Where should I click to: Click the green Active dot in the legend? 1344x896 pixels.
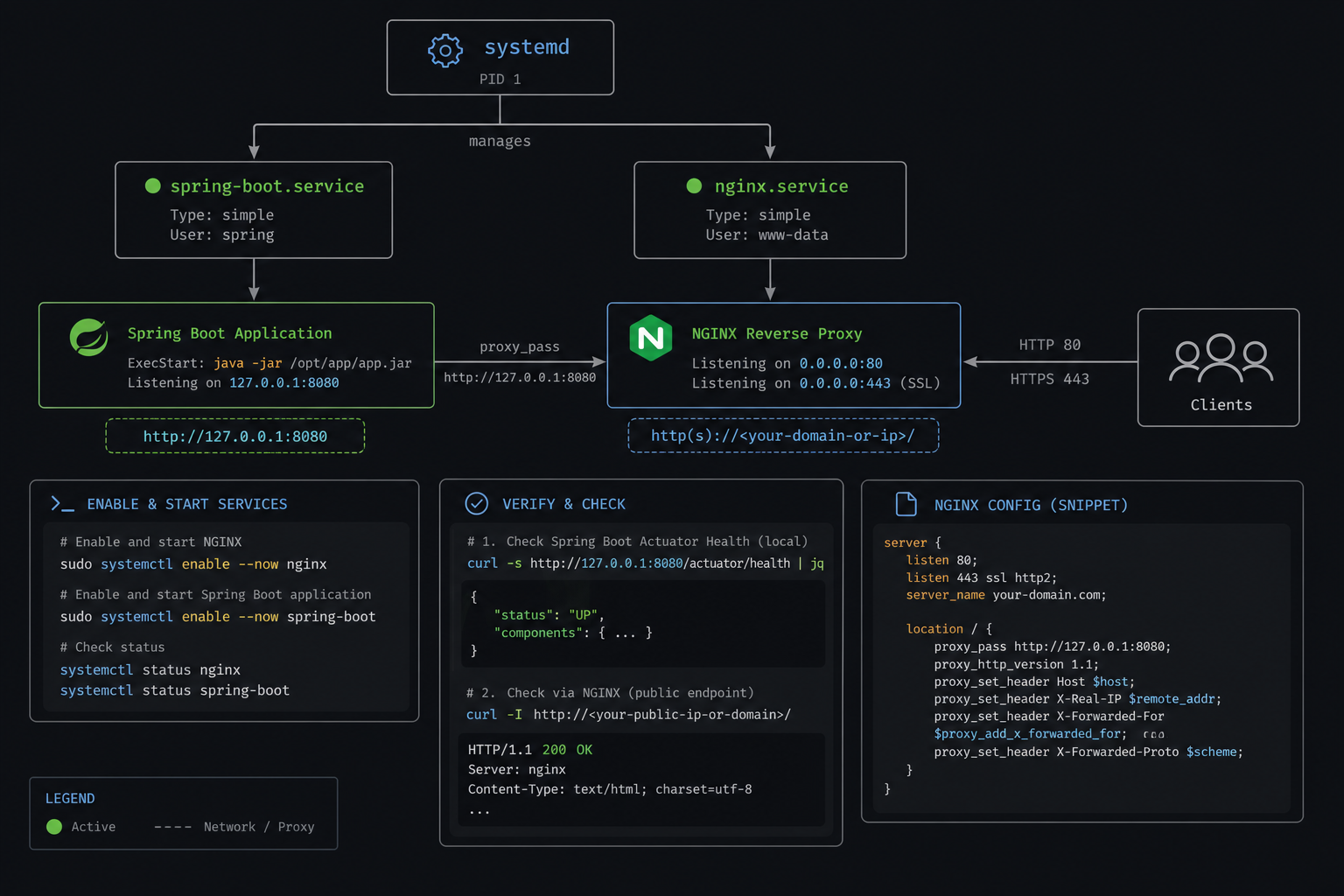(54, 827)
